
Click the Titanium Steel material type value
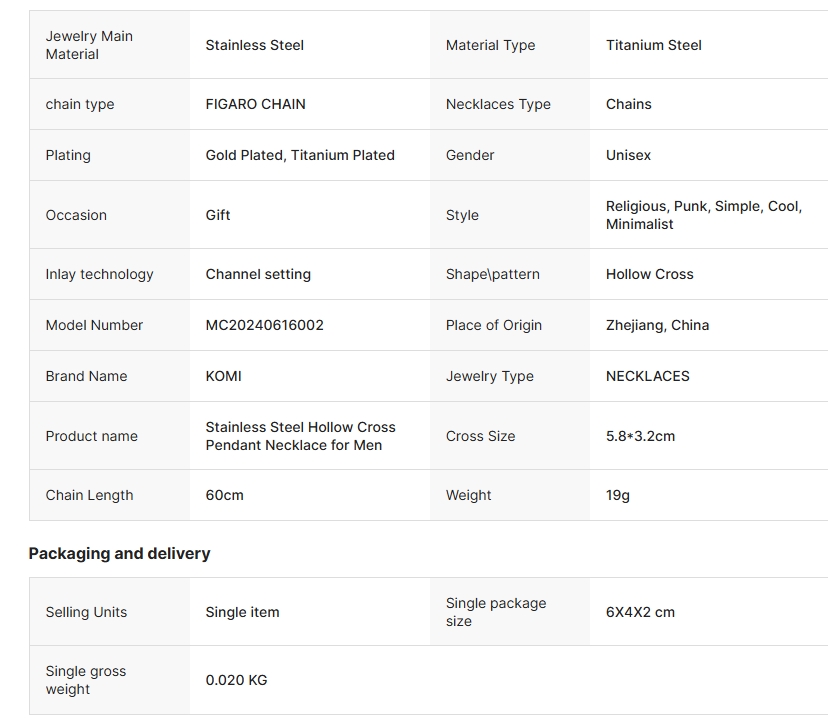(654, 45)
